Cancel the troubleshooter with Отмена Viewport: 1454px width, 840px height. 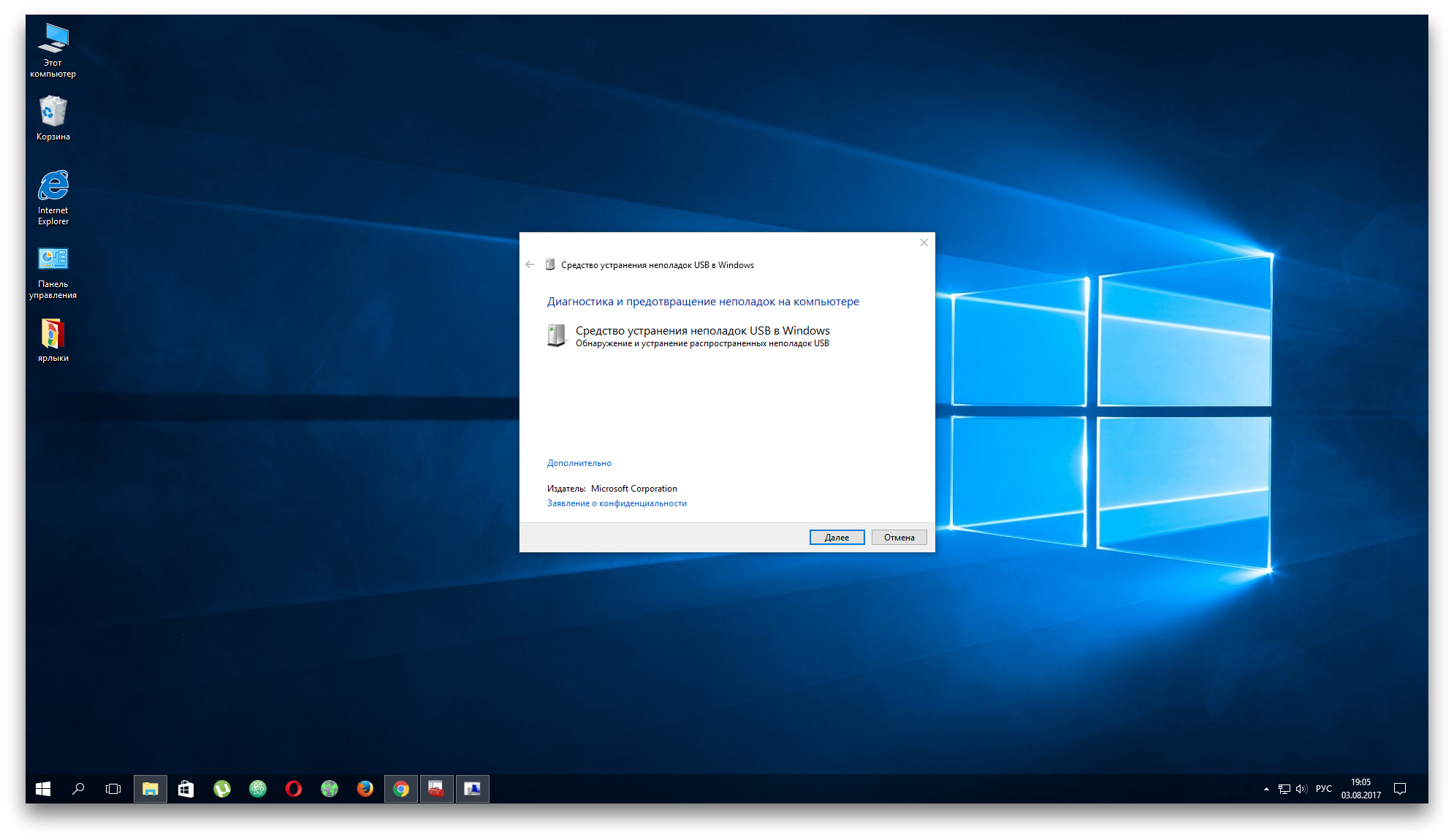(899, 538)
